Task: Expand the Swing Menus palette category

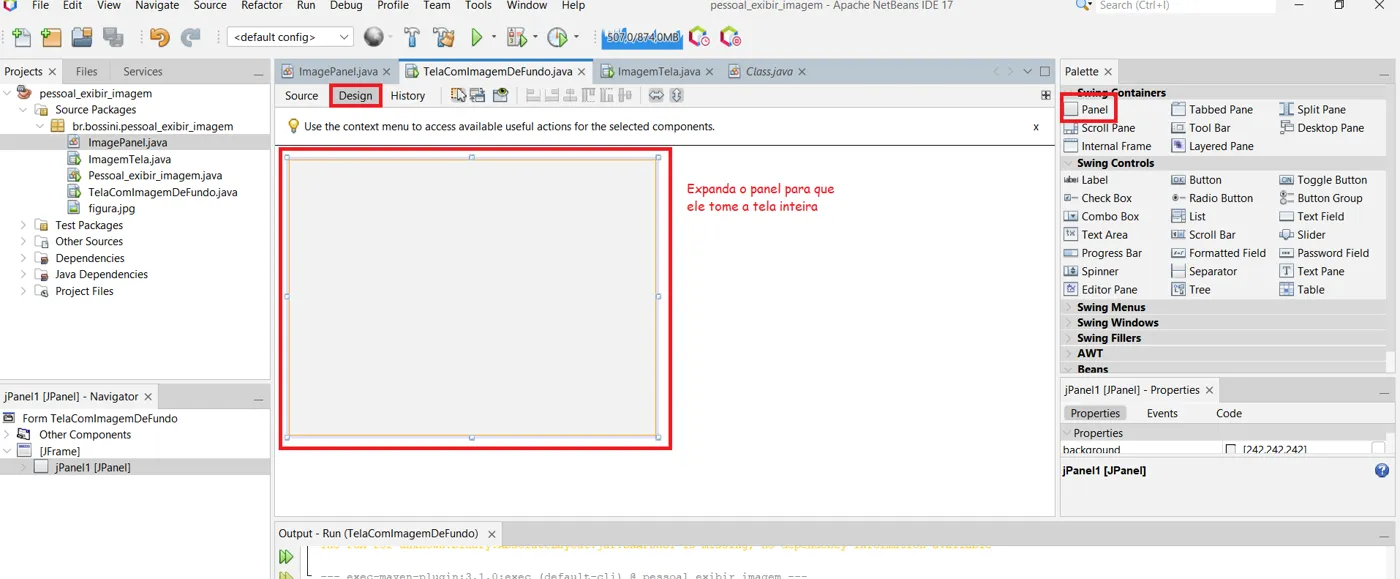Action: 1068,307
